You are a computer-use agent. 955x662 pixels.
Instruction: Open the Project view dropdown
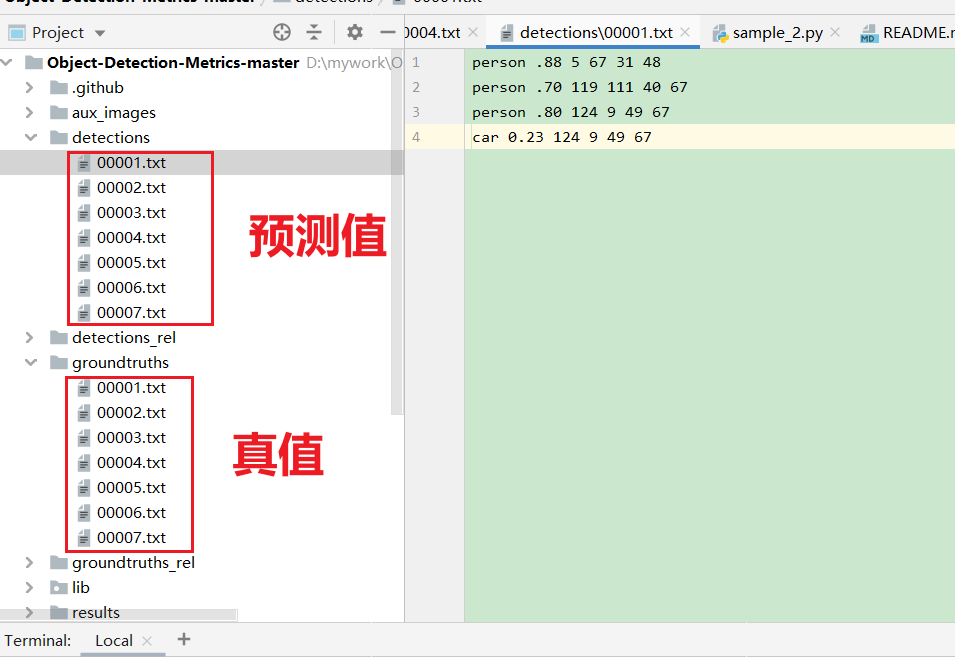click(100, 33)
